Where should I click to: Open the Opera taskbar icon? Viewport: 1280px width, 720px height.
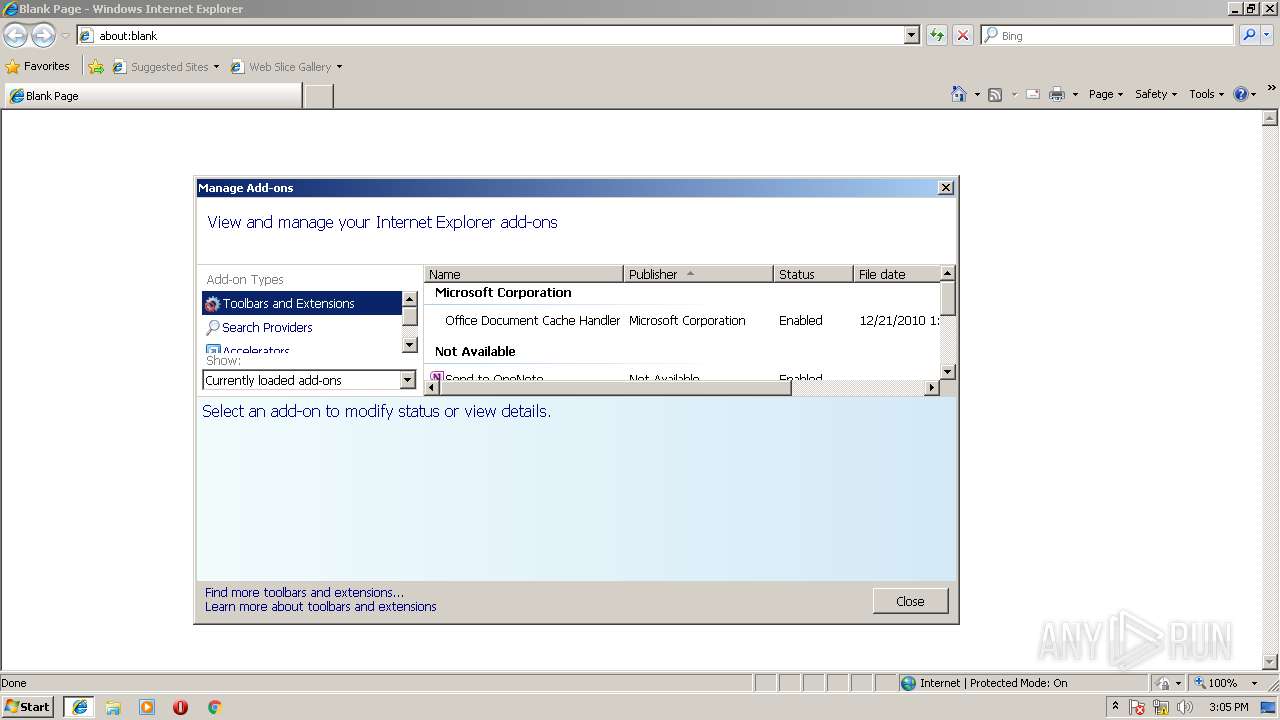pos(180,707)
